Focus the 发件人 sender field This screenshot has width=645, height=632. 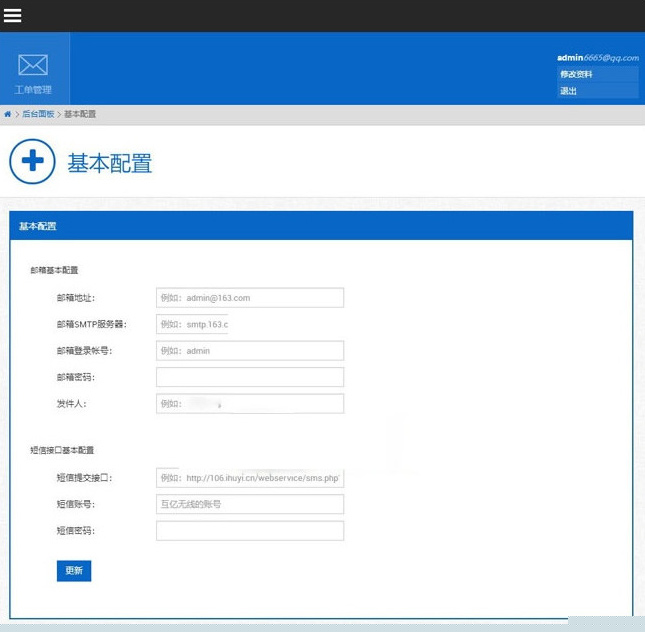point(249,404)
